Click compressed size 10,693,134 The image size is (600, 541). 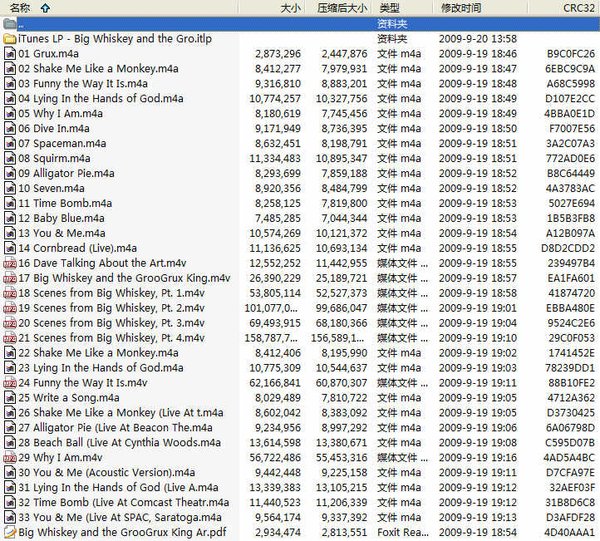pos(341,248)
